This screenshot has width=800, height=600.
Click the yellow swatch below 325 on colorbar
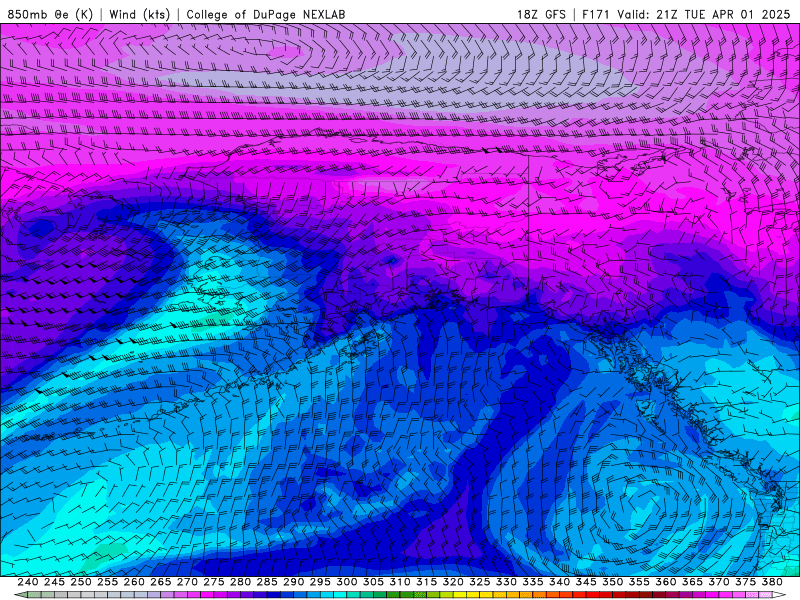pyautogui.click(x=485, y=595)
